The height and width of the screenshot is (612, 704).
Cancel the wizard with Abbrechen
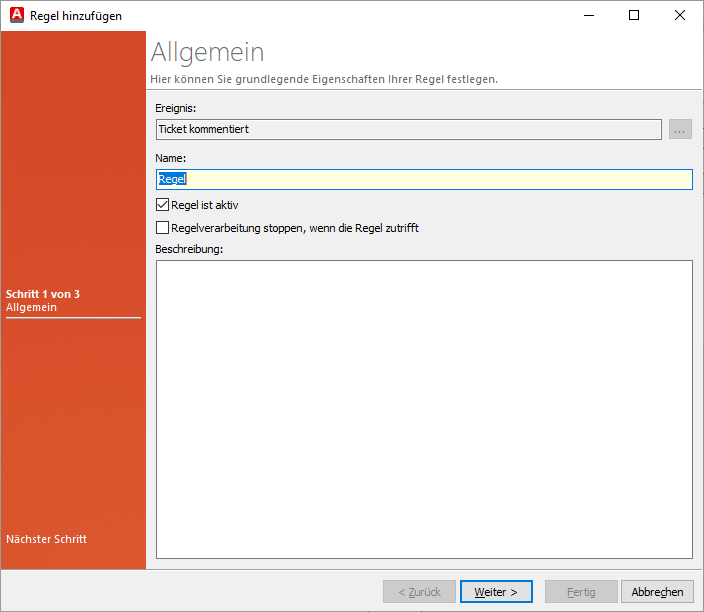tap(657, 592)
